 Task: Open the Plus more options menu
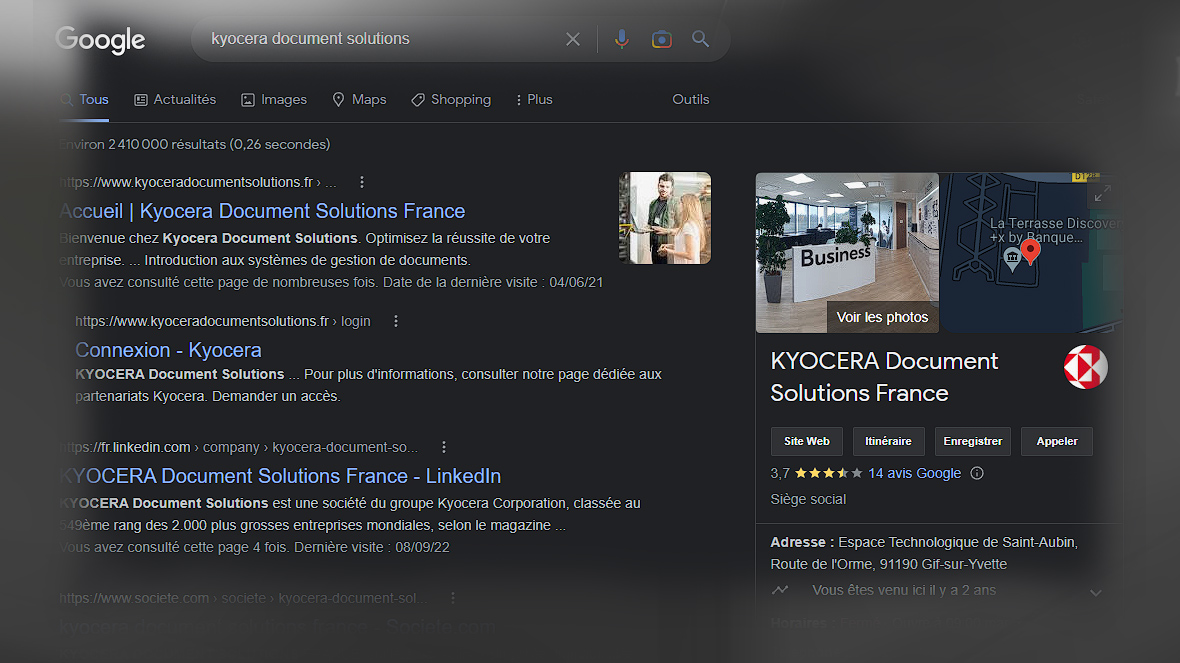pyautogui.click(x=533, y=100)
